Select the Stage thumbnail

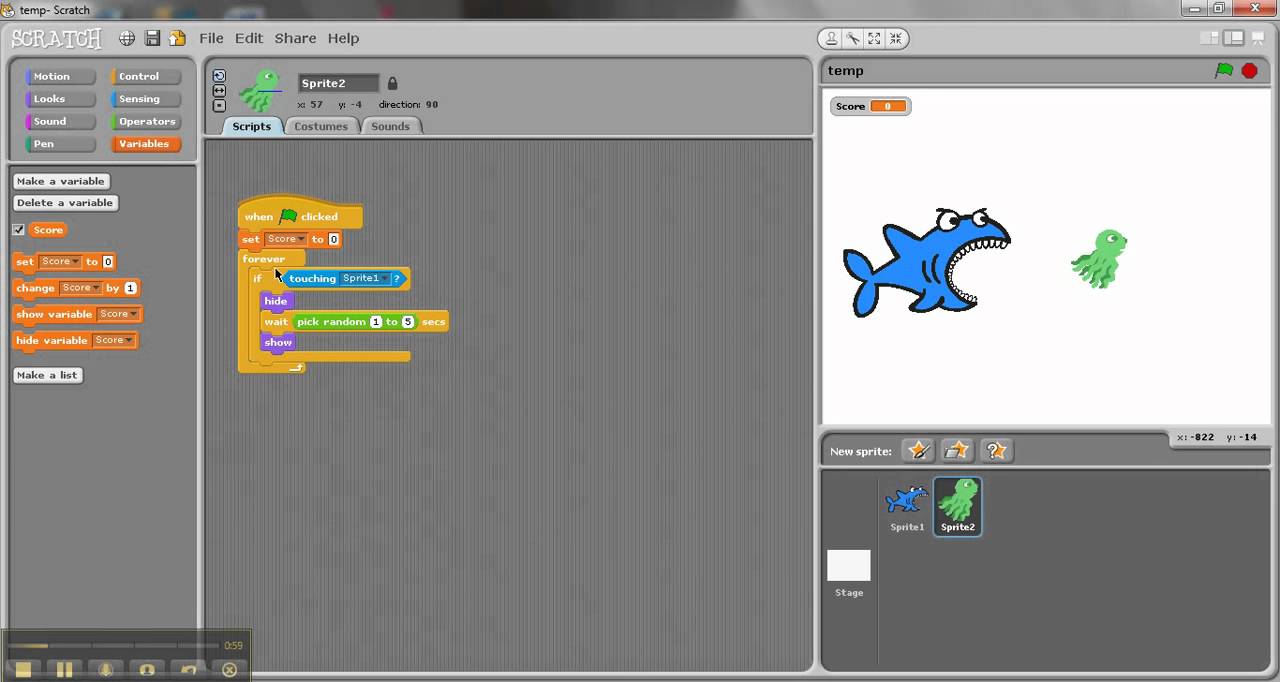tap(848, 573)
